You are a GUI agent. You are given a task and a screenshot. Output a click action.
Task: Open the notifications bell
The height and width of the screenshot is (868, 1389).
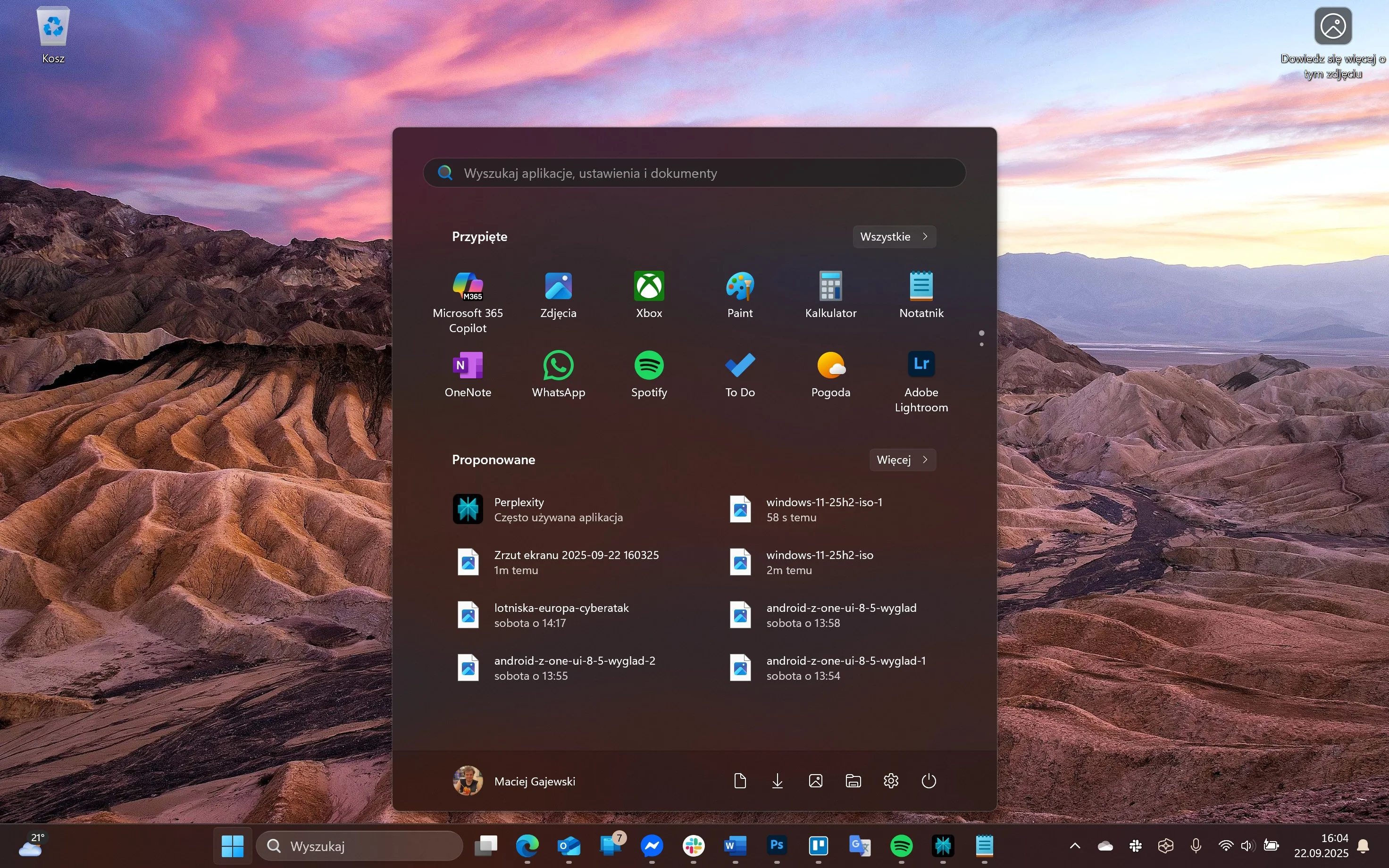[x=1364, y=846]
